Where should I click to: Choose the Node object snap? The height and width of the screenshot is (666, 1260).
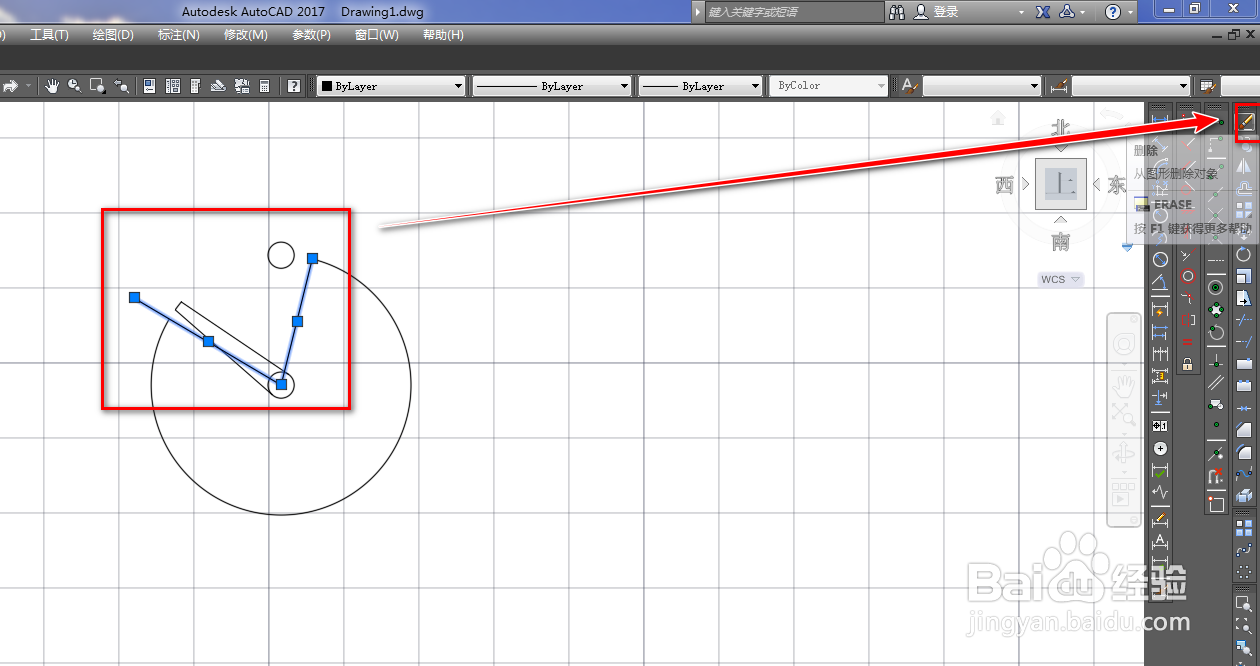[x=1216, y=425]
